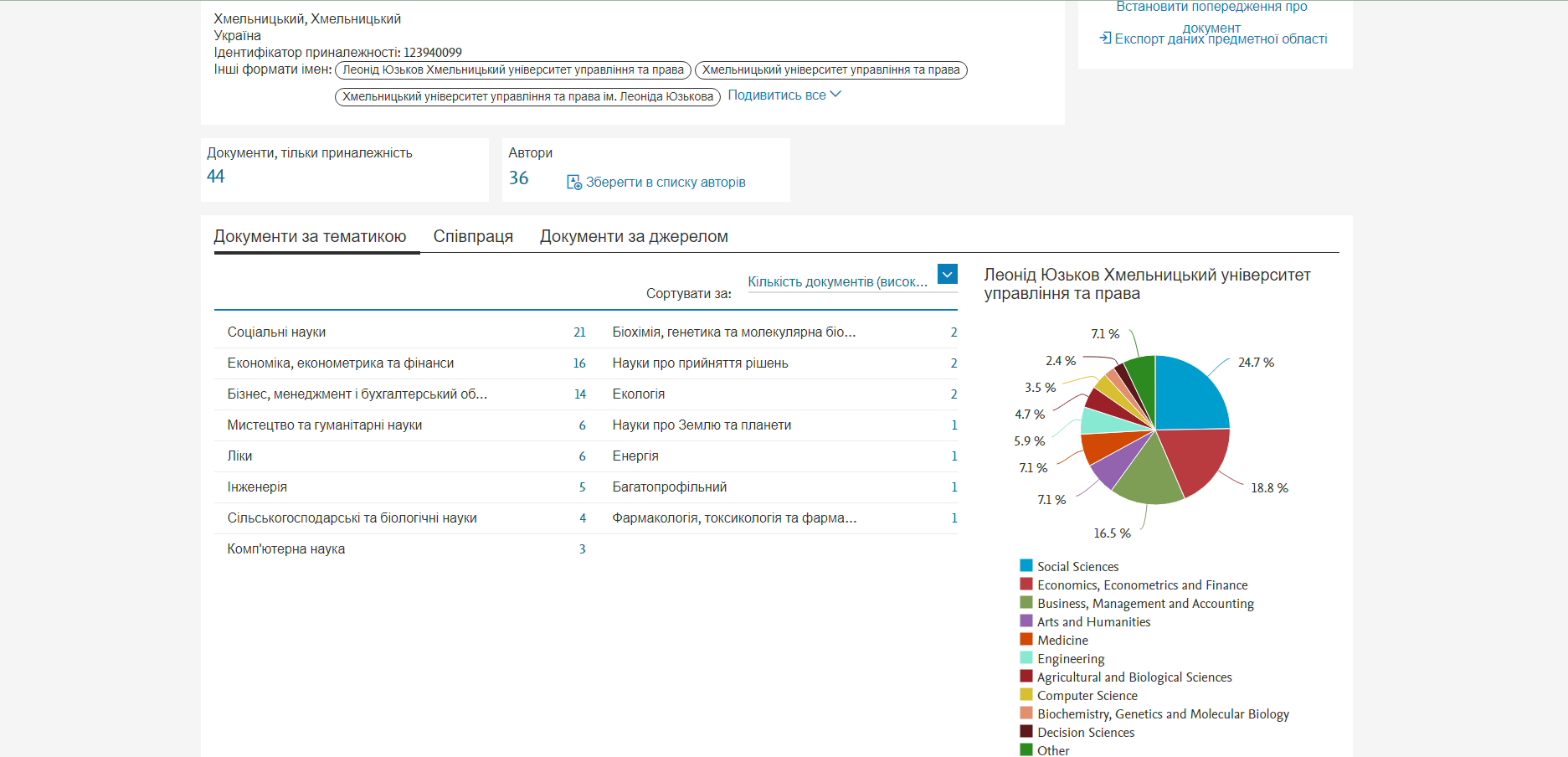Open 14 documents for 'Бізнес, менеджмент'
Screen dimensions: 1568x757
point(580,394)
